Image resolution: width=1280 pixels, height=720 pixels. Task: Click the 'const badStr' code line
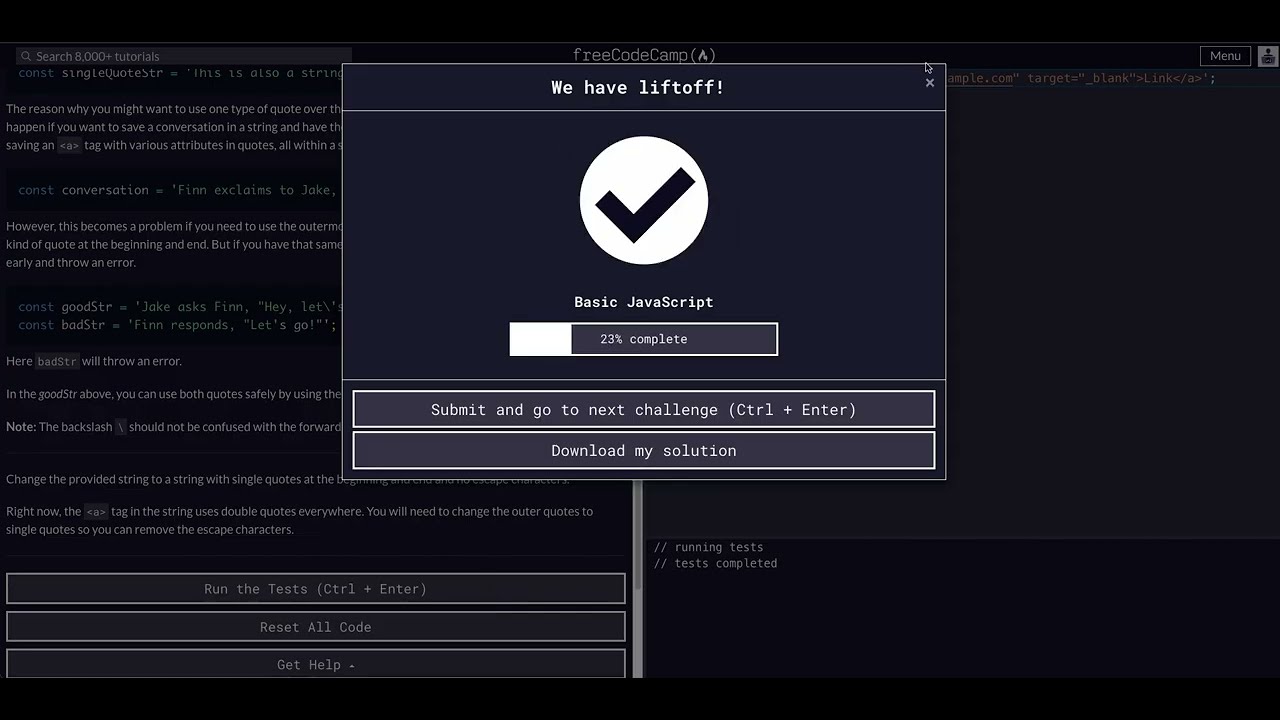click(177, 325)
